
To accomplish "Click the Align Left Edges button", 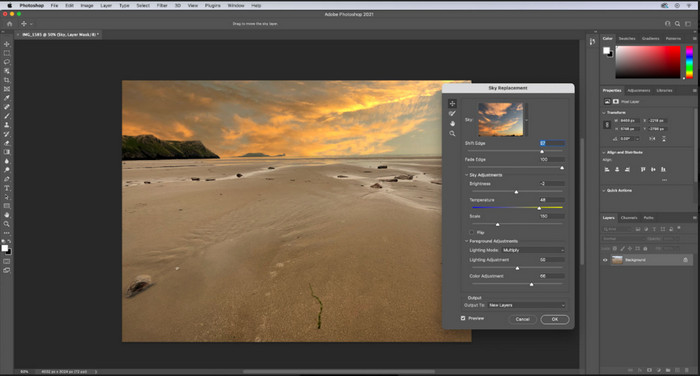I will [607, 170].
